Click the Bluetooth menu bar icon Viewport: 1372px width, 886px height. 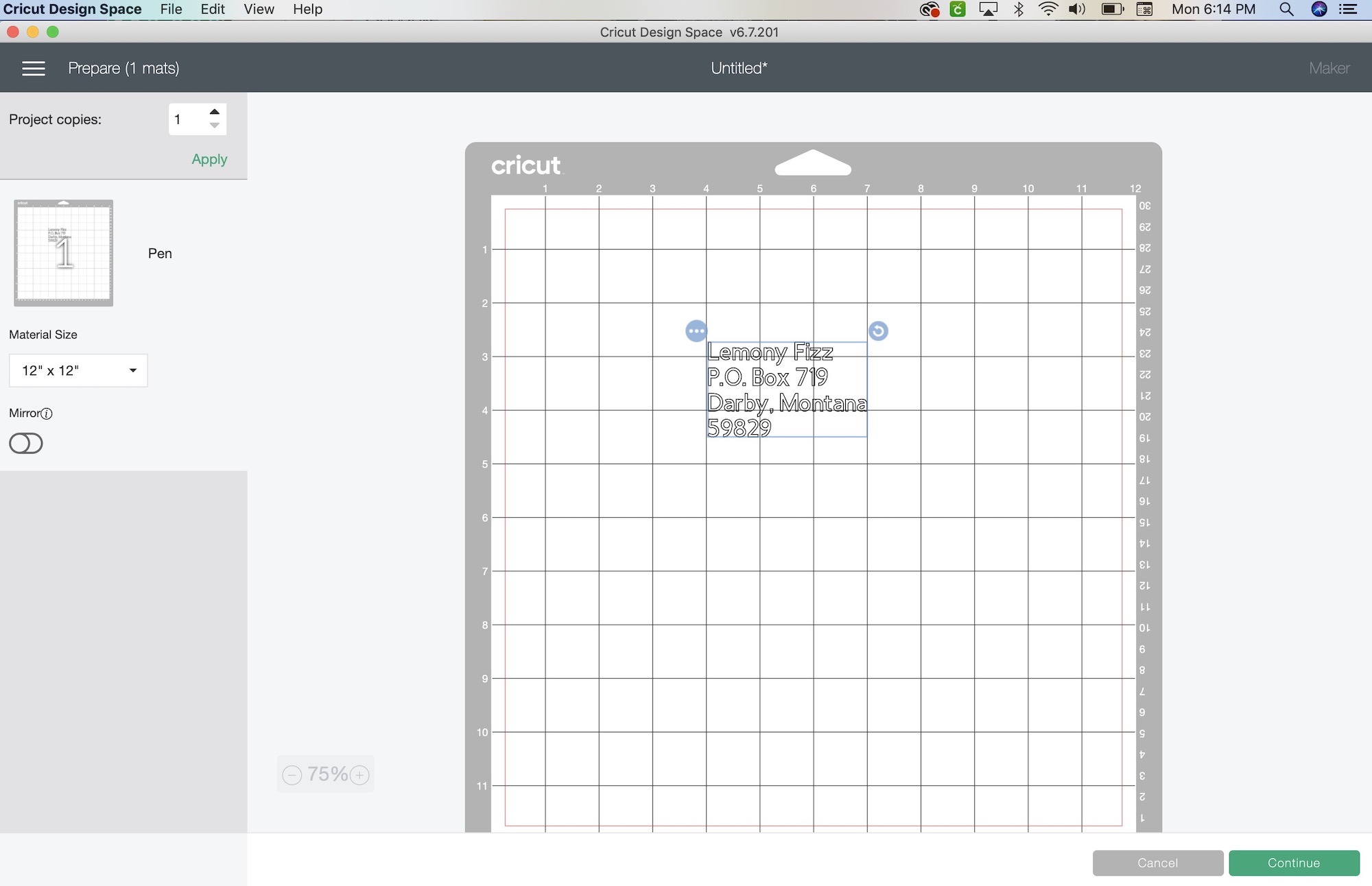(x=1019, y=10)
